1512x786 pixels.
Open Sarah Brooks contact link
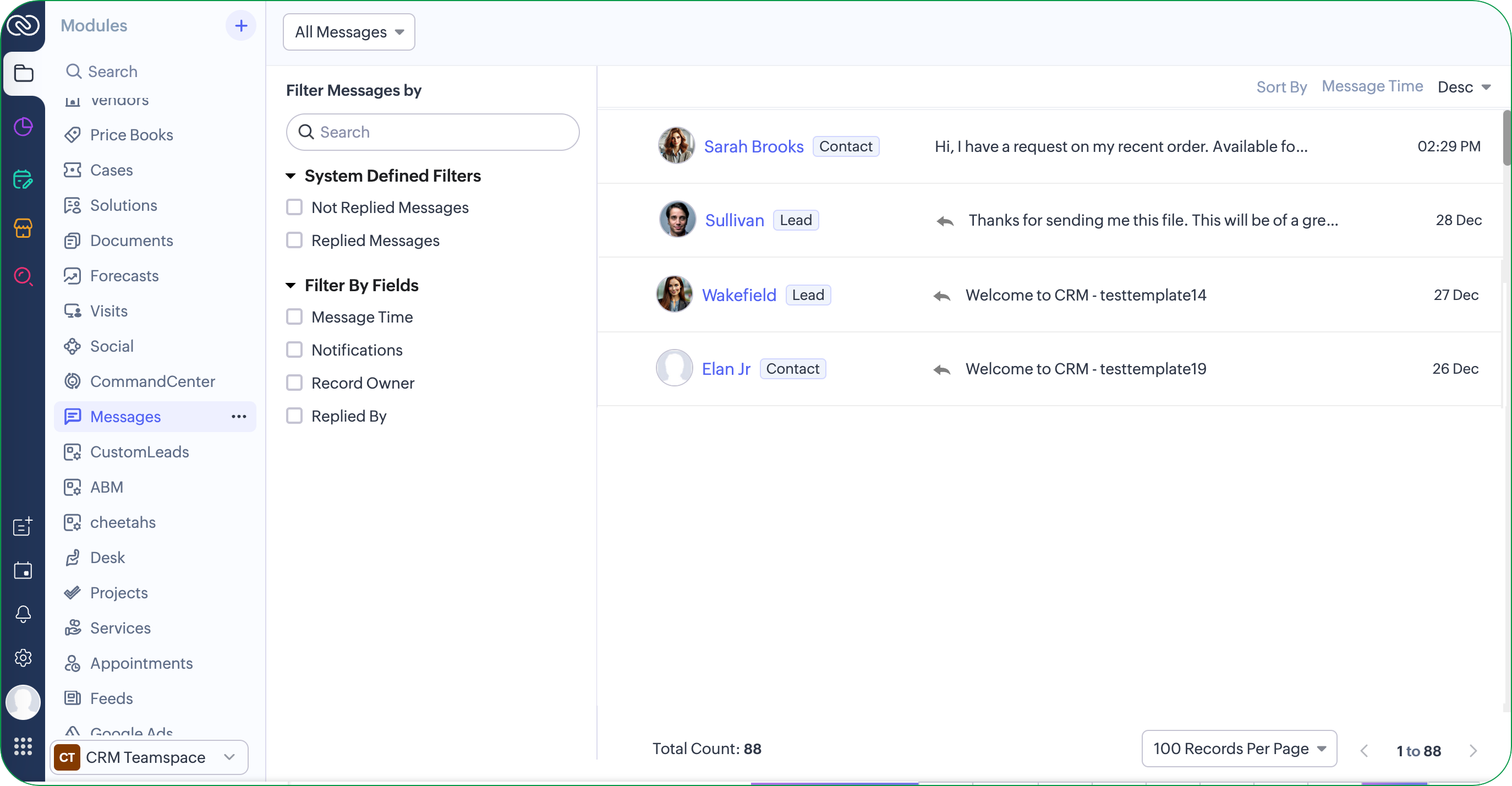(x=753, y=146)
